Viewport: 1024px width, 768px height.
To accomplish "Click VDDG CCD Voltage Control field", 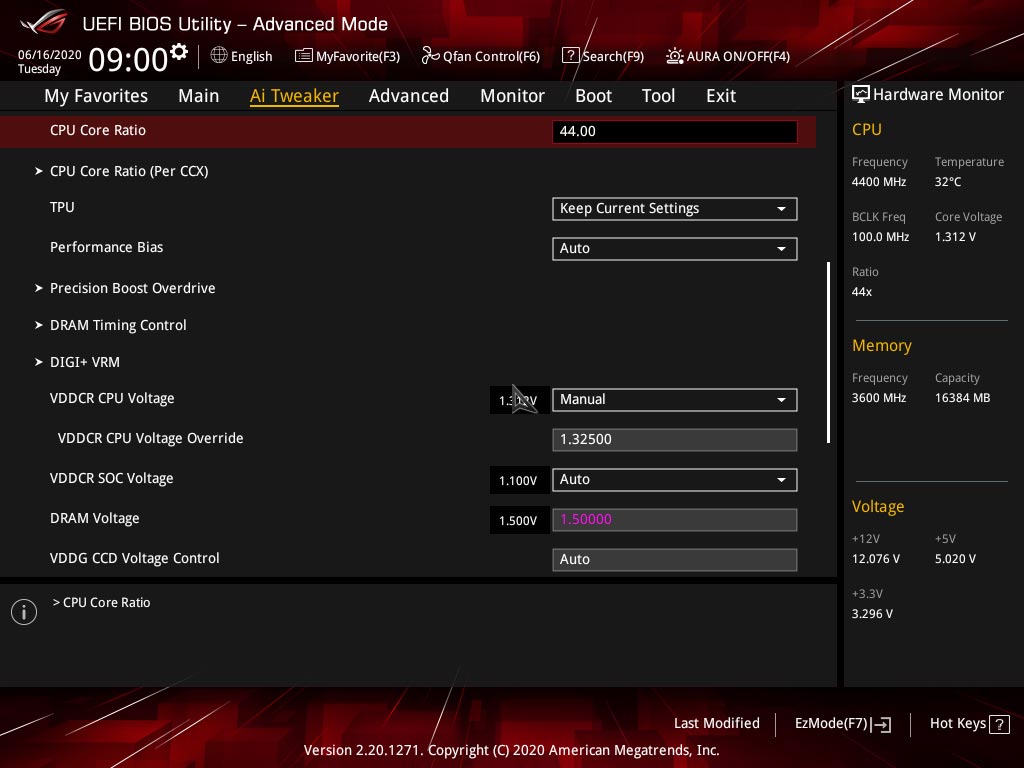I will [675, 560].
